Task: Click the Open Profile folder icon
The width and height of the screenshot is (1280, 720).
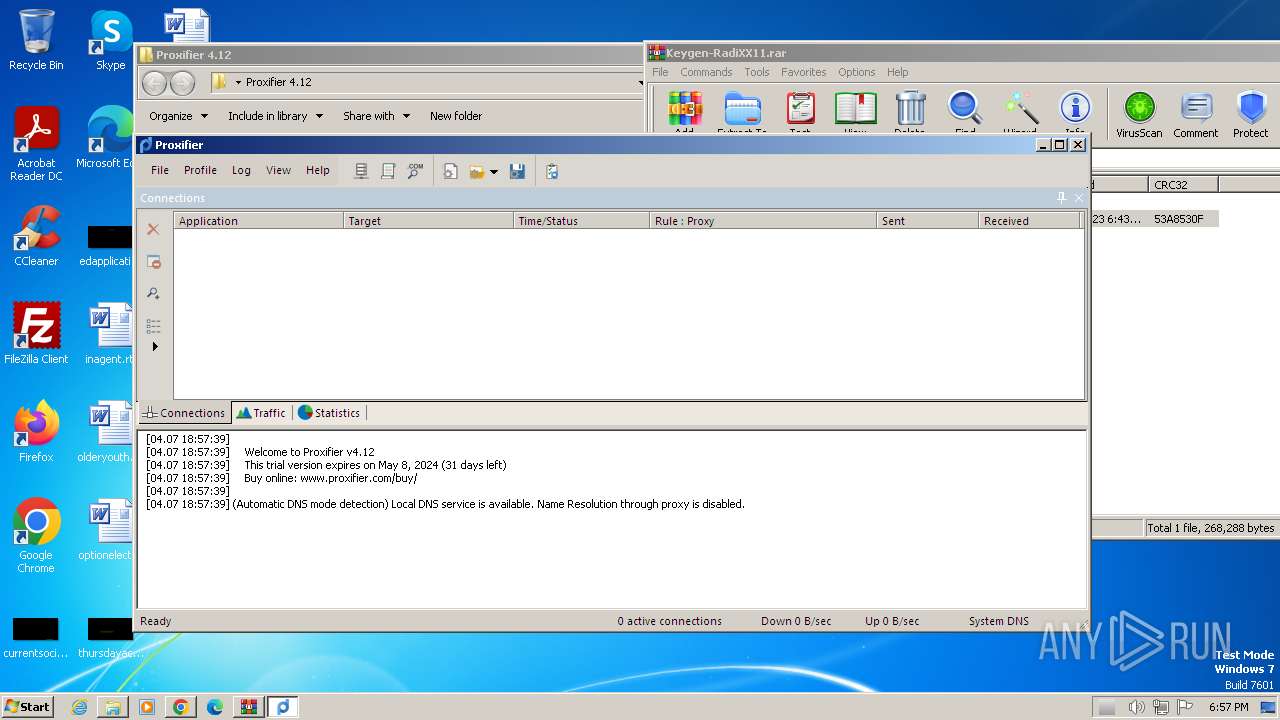Action: [x=477, y=171]
